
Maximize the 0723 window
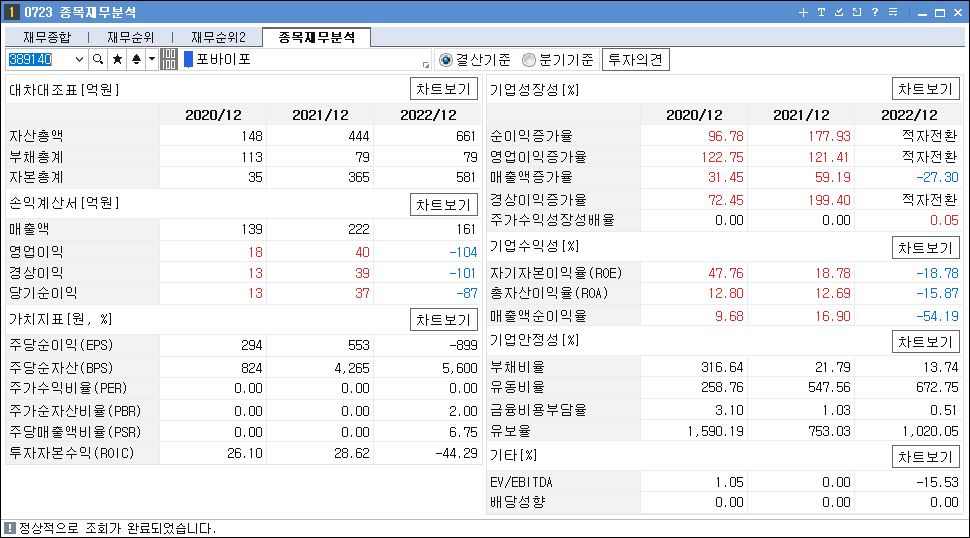[x=940, y=12]
